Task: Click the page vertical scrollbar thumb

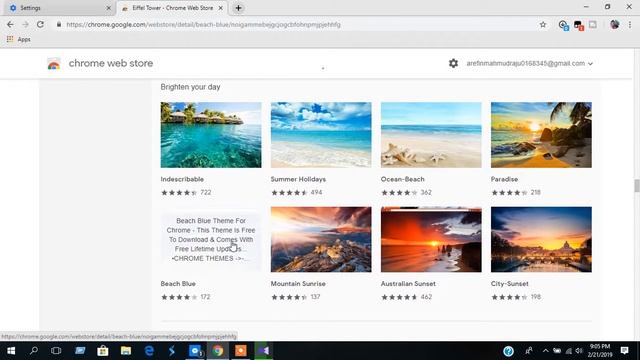Action: (x=636, y=185)
